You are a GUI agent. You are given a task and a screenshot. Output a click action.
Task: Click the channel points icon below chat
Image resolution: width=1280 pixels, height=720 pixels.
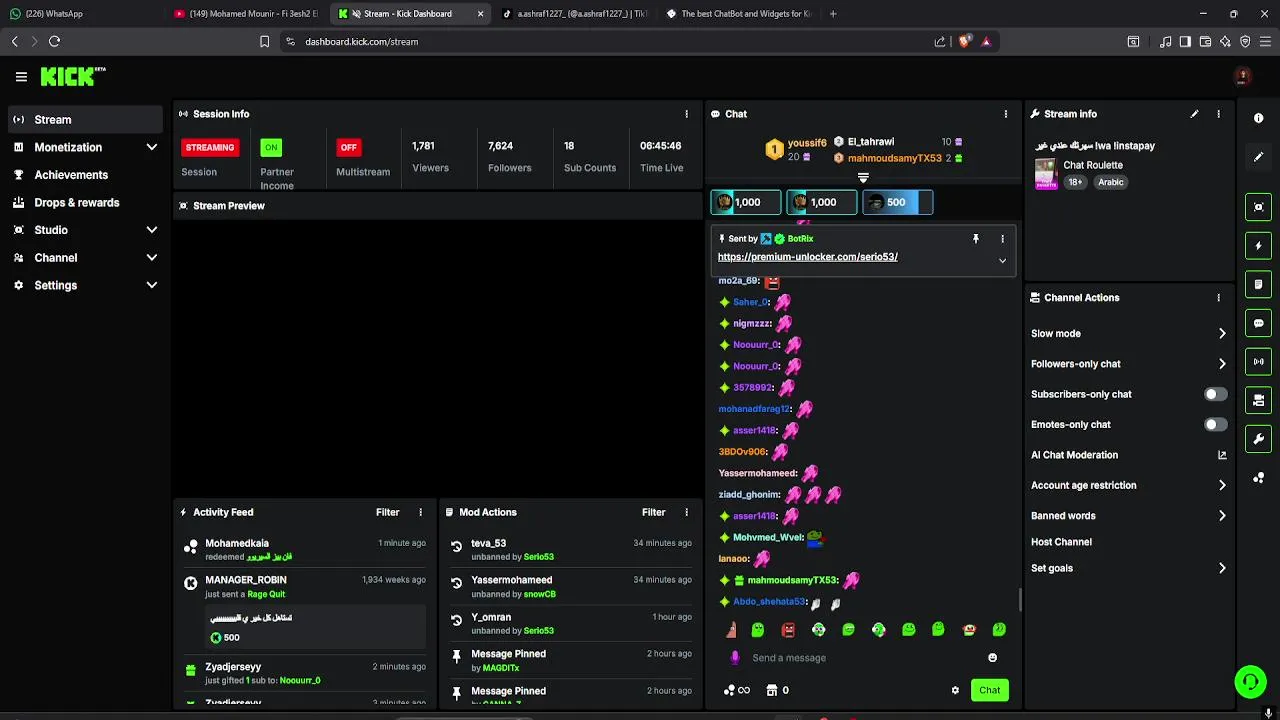[729, 690]
